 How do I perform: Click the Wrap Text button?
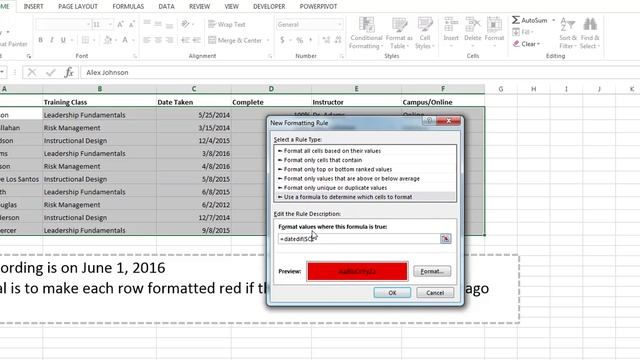point(227,24)
